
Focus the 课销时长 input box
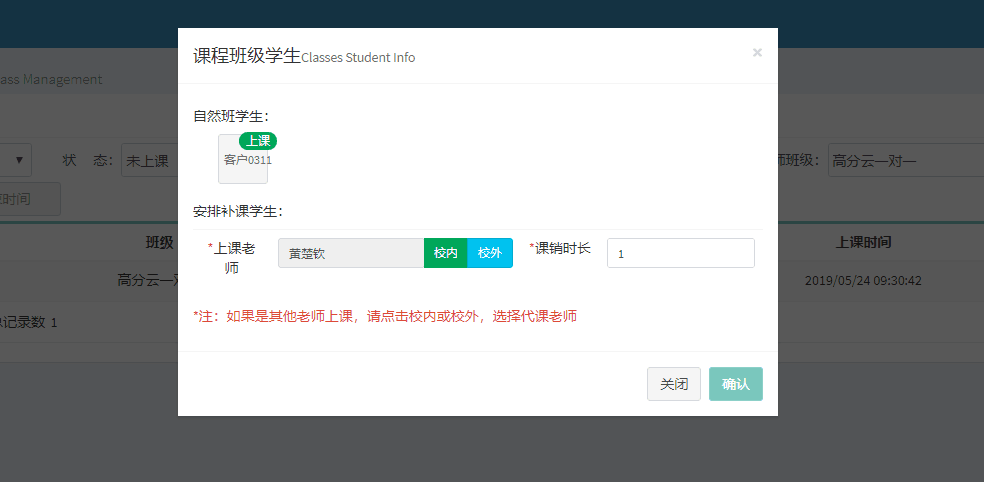[680, 253]
